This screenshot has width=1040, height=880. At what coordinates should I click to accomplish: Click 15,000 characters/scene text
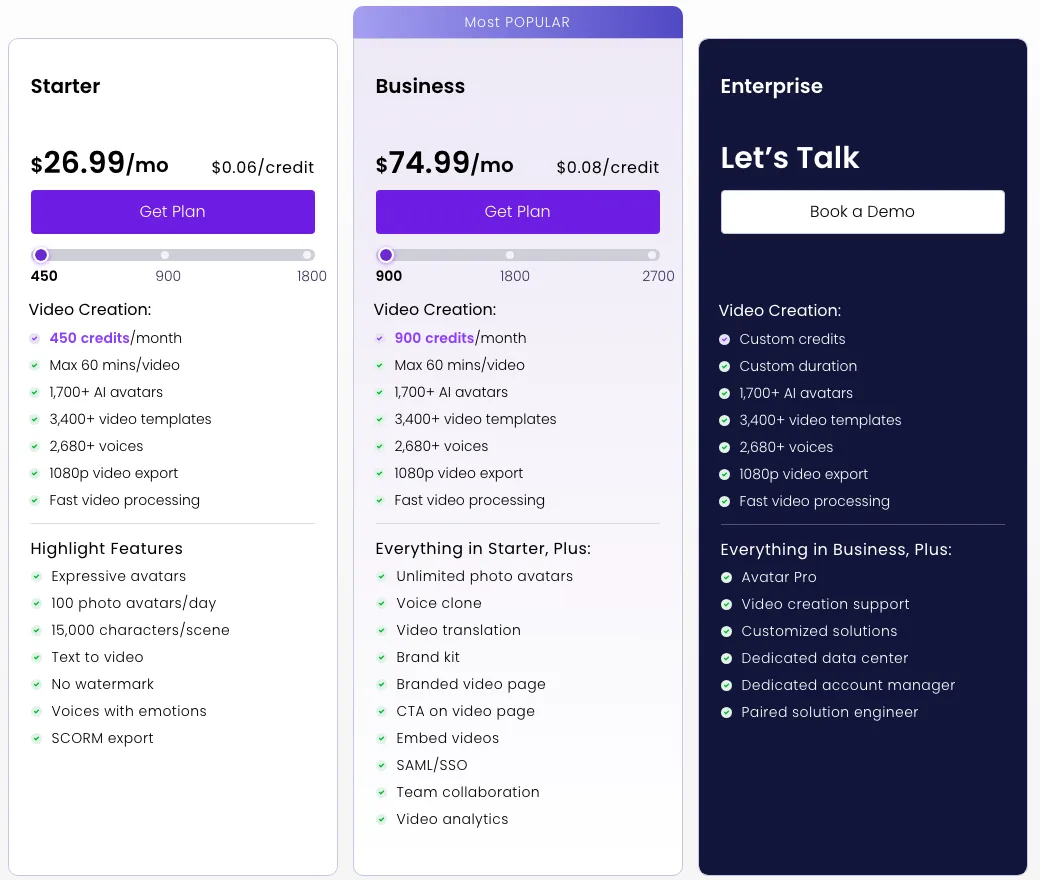[140, 630]
